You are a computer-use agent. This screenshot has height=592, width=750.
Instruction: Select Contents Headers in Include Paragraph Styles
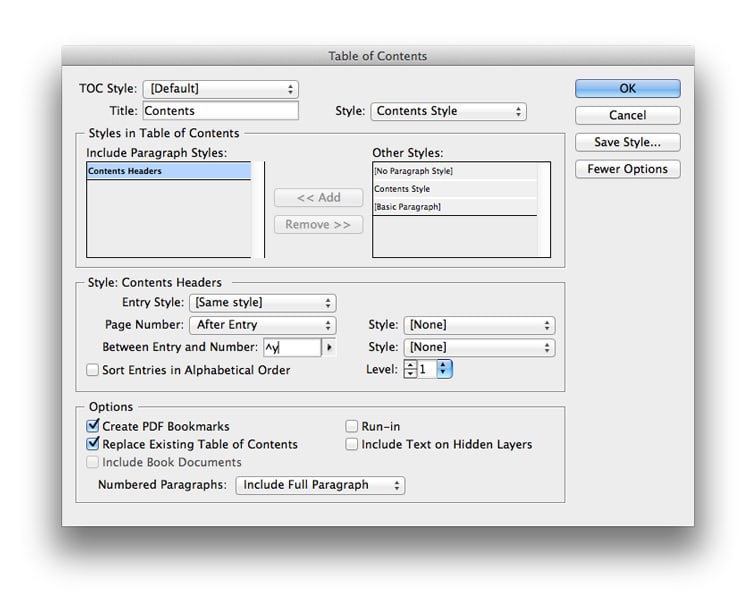click(x=169, y=171)
